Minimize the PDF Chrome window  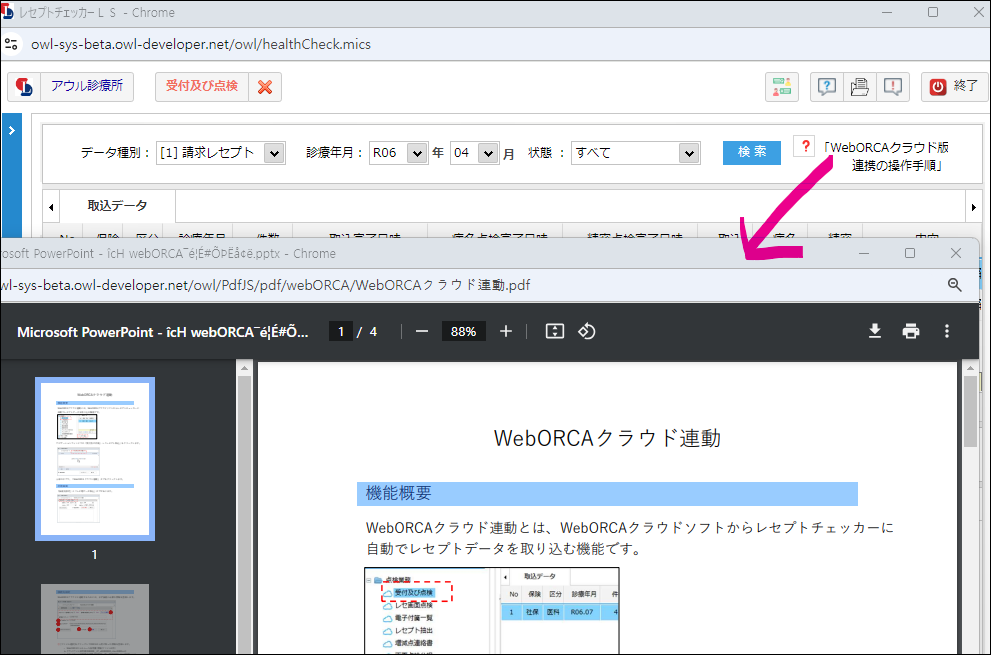(864, 253)
